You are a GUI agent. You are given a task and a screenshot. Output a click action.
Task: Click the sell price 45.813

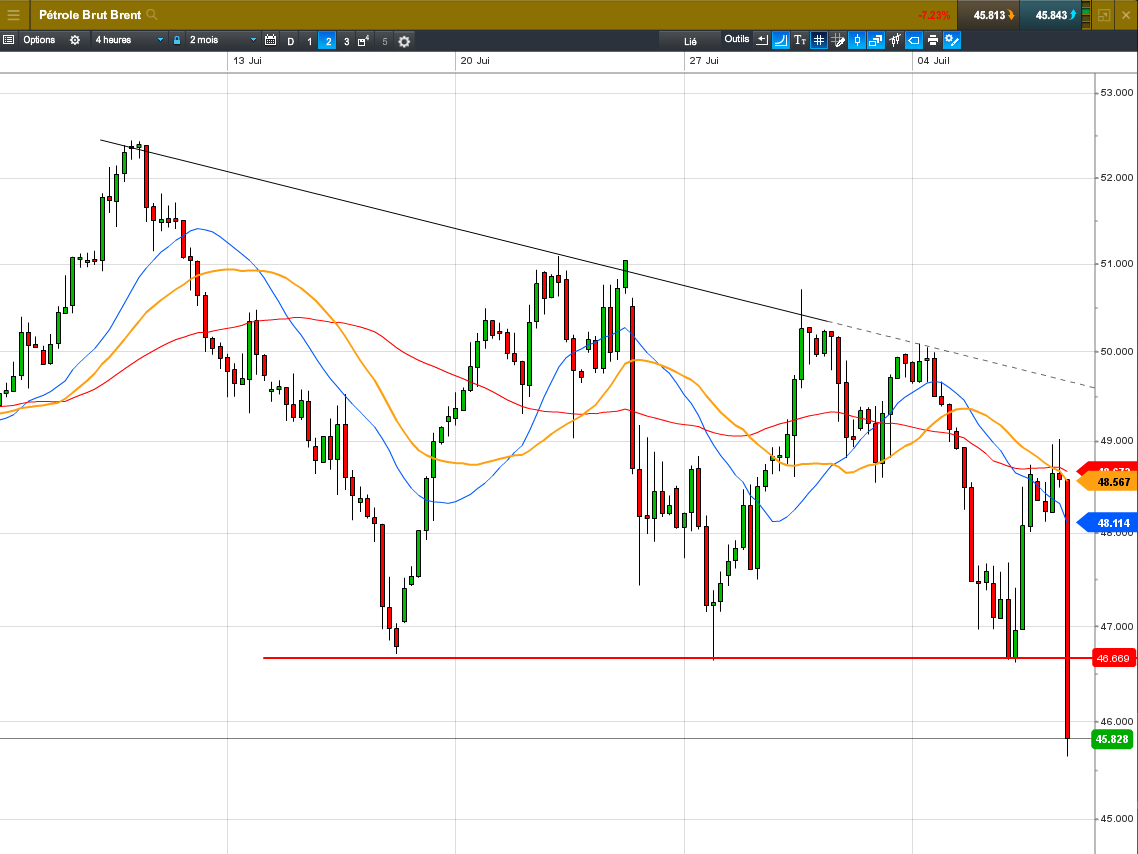[988, 15]
